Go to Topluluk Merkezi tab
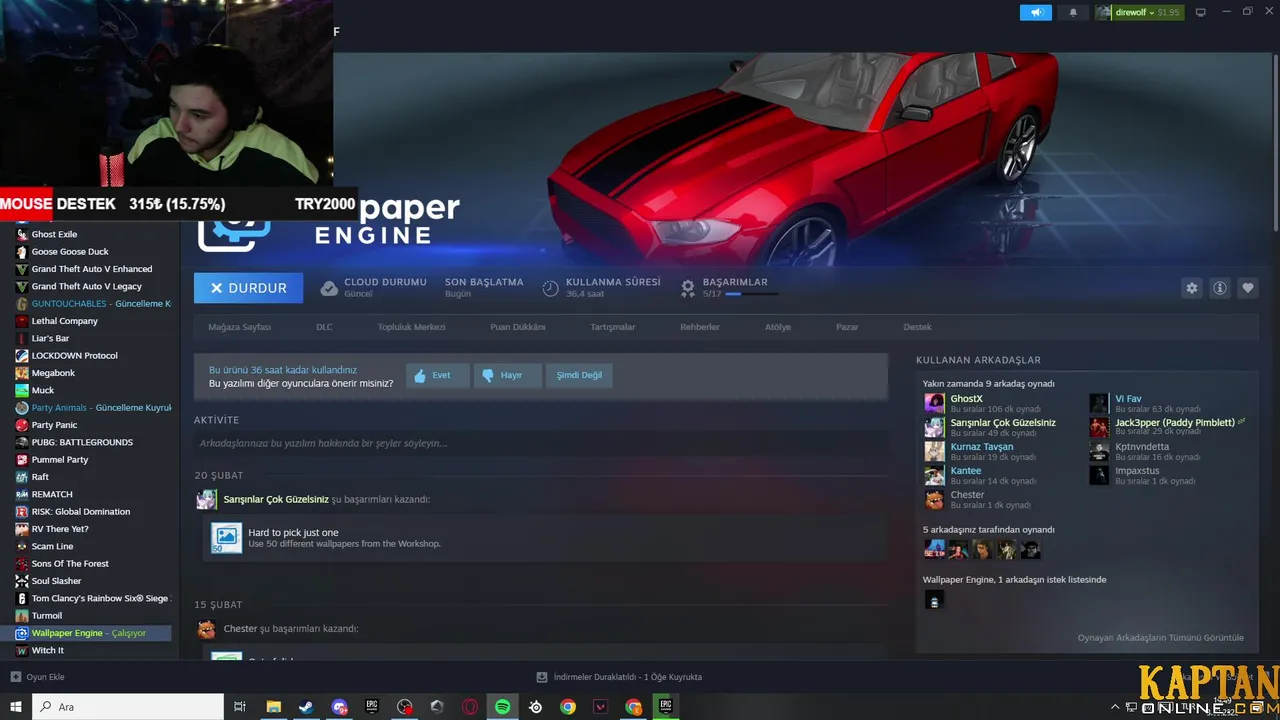The image size is (1280, 720). pos(411,327)
